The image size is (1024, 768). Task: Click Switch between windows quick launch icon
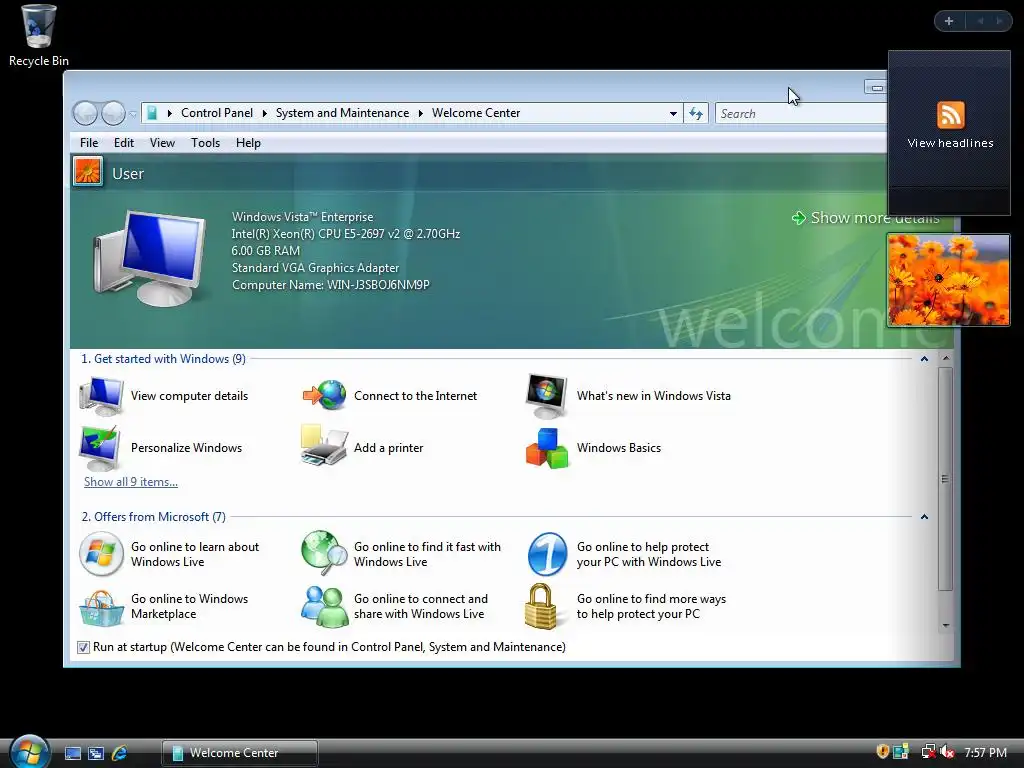tap(95, 753)
